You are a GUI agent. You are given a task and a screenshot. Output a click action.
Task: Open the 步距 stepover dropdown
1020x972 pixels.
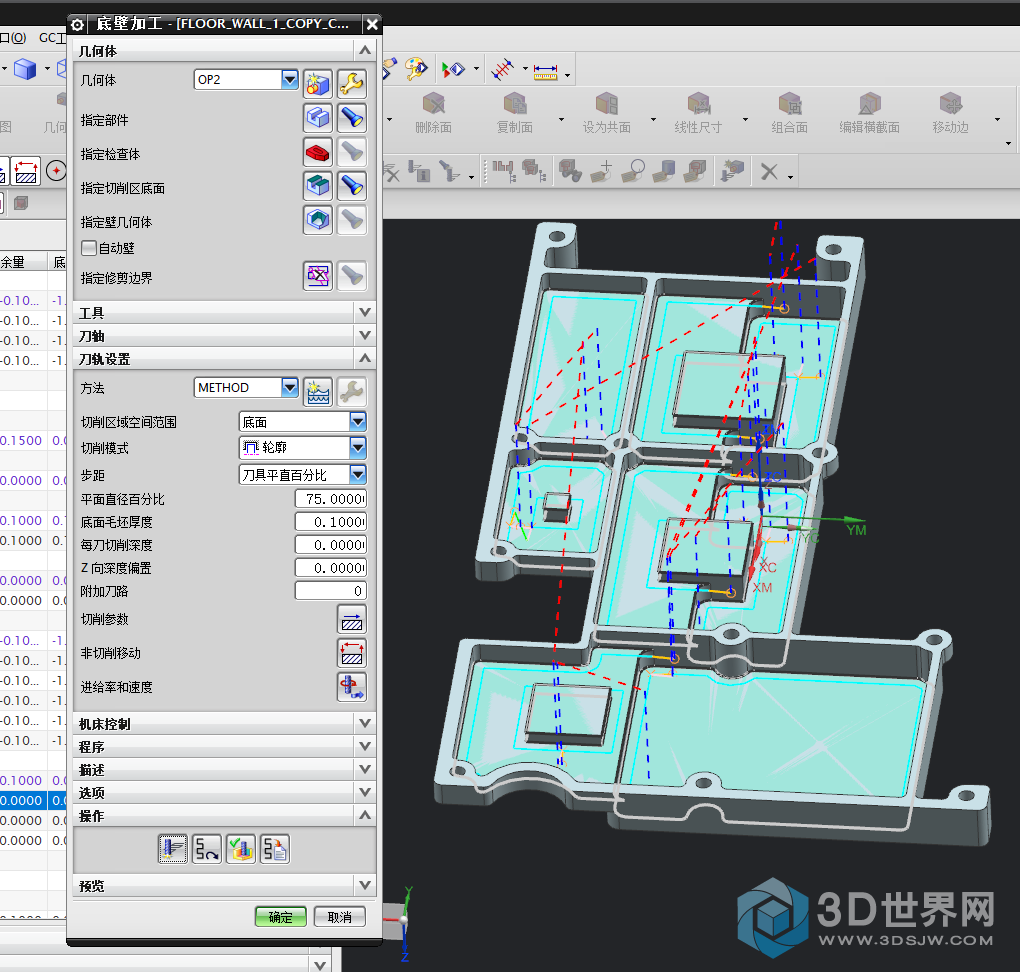coord(357,475)
